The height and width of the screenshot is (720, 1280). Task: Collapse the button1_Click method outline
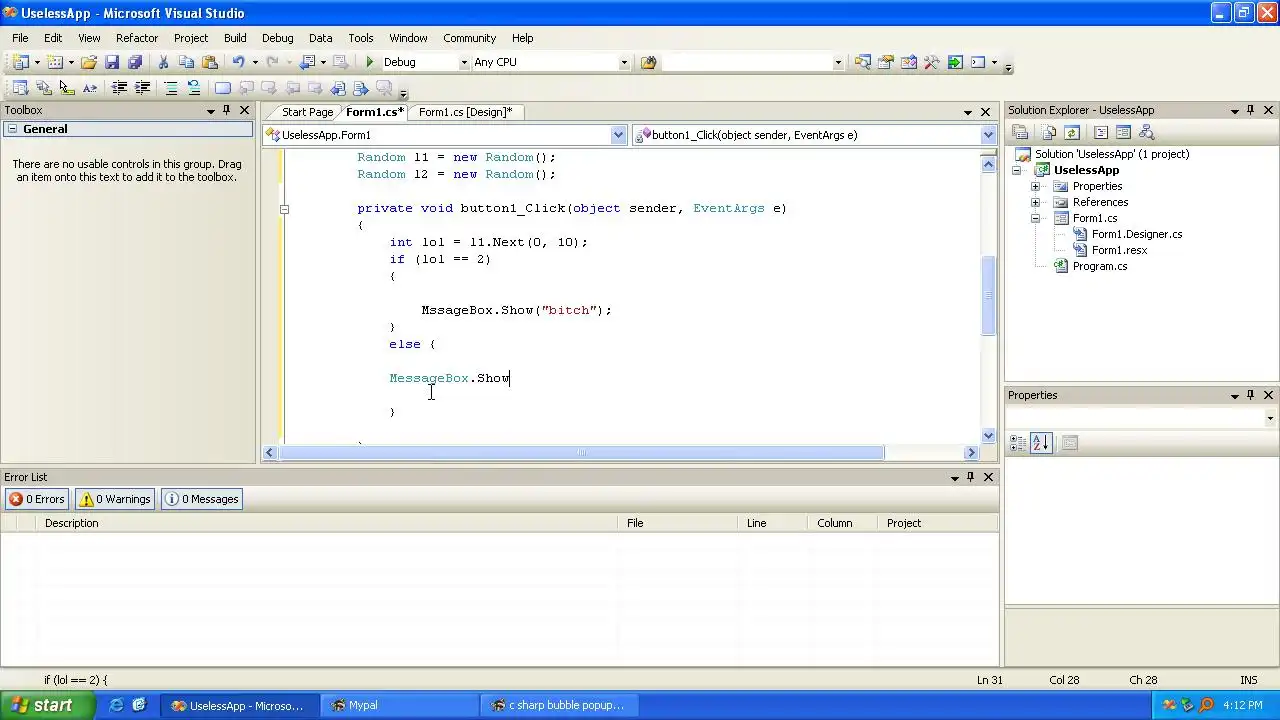284,209
